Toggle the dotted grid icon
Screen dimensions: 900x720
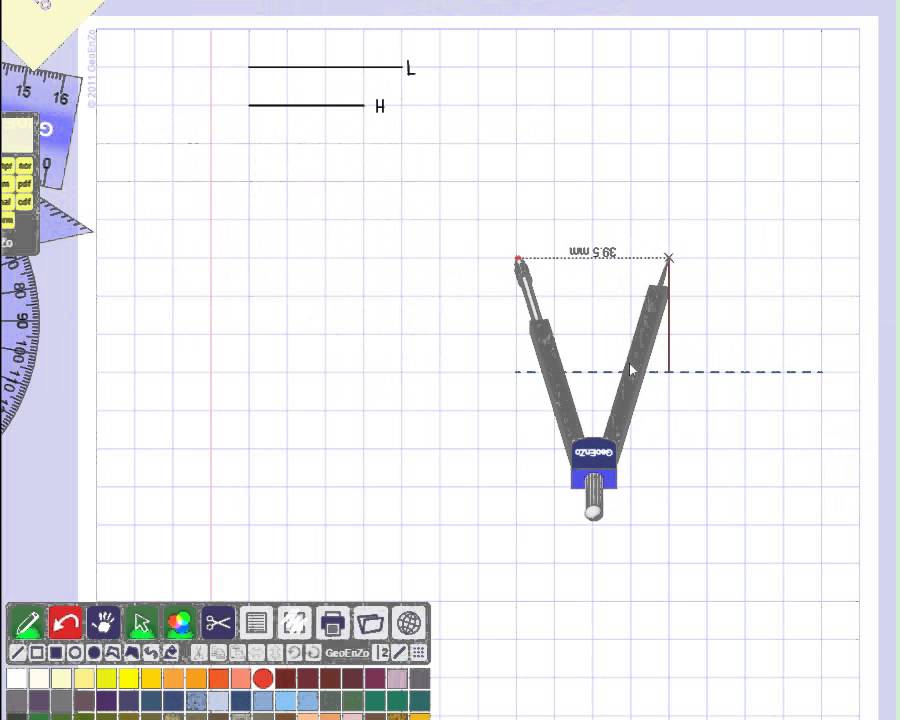[418, 653]
